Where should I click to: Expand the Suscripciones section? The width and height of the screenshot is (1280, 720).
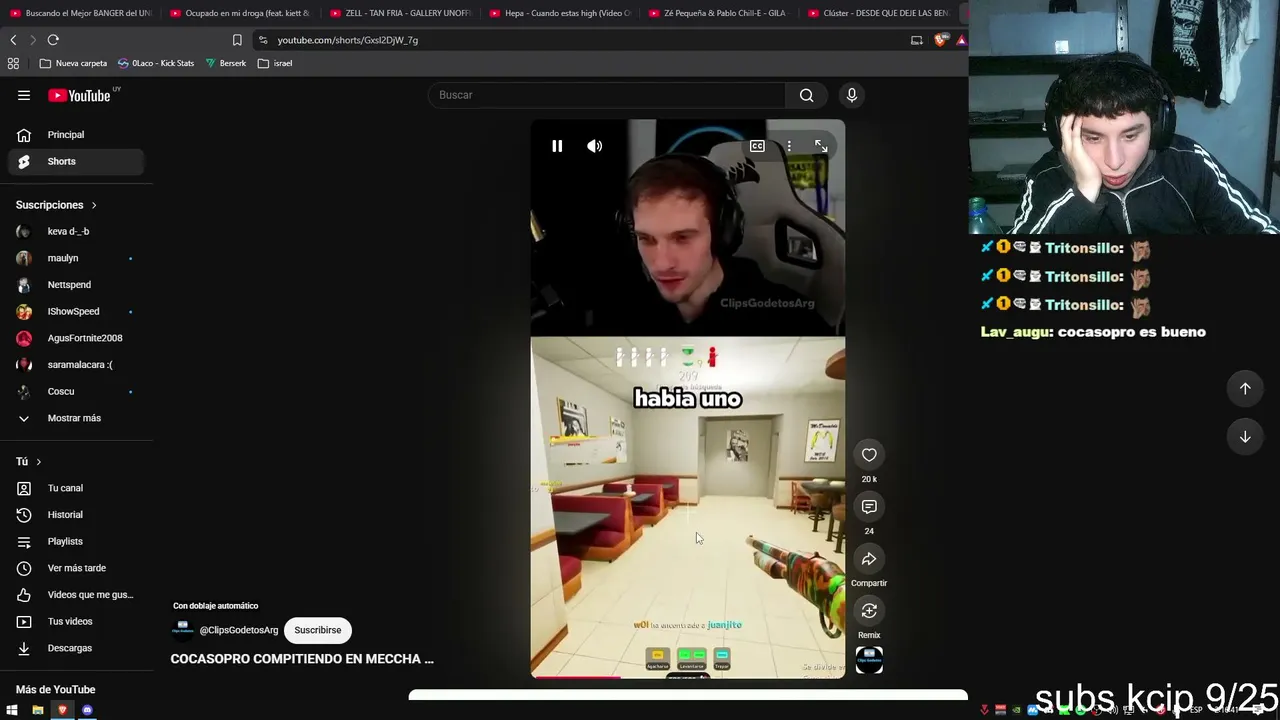(57, 205)
